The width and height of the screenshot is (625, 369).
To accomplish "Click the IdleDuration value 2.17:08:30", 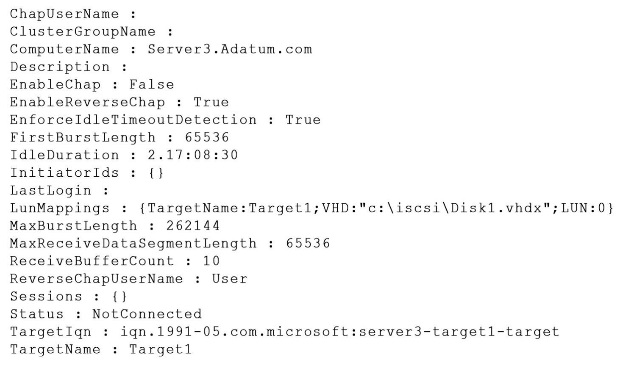I will (x=193, y=155).
